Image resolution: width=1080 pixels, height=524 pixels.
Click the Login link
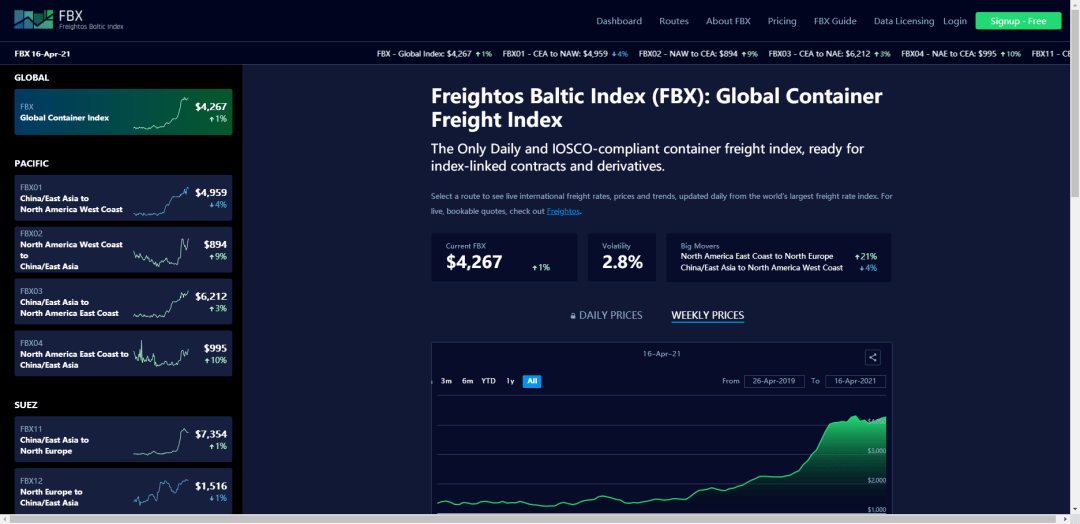click(x=955, y=21)
